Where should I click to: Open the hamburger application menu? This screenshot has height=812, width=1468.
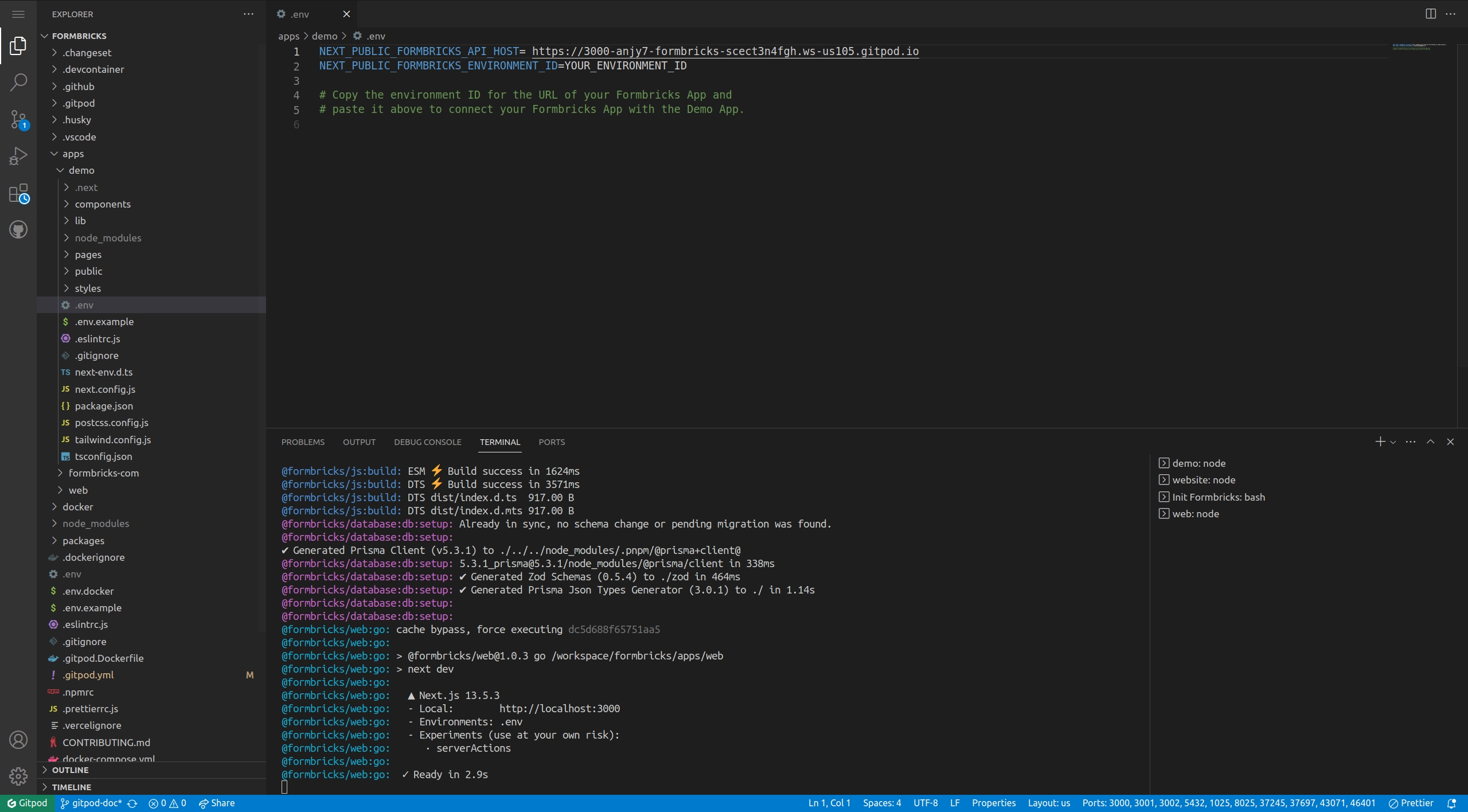[18, 14]
